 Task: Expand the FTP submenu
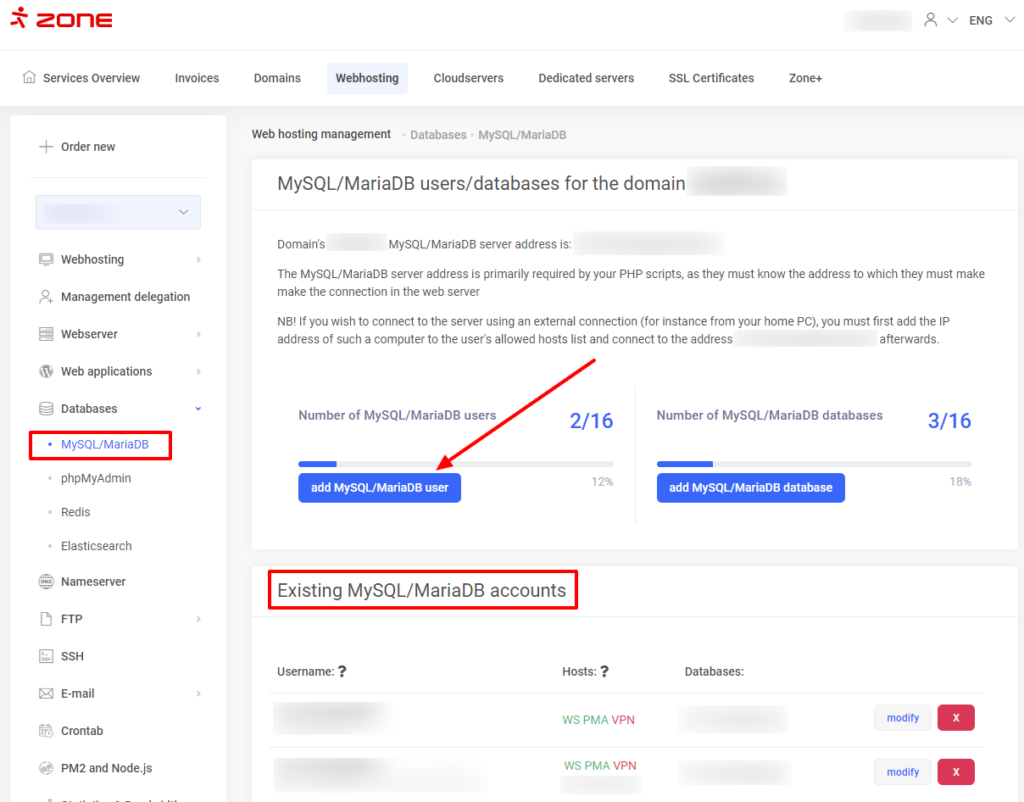(x=198, y=619)
